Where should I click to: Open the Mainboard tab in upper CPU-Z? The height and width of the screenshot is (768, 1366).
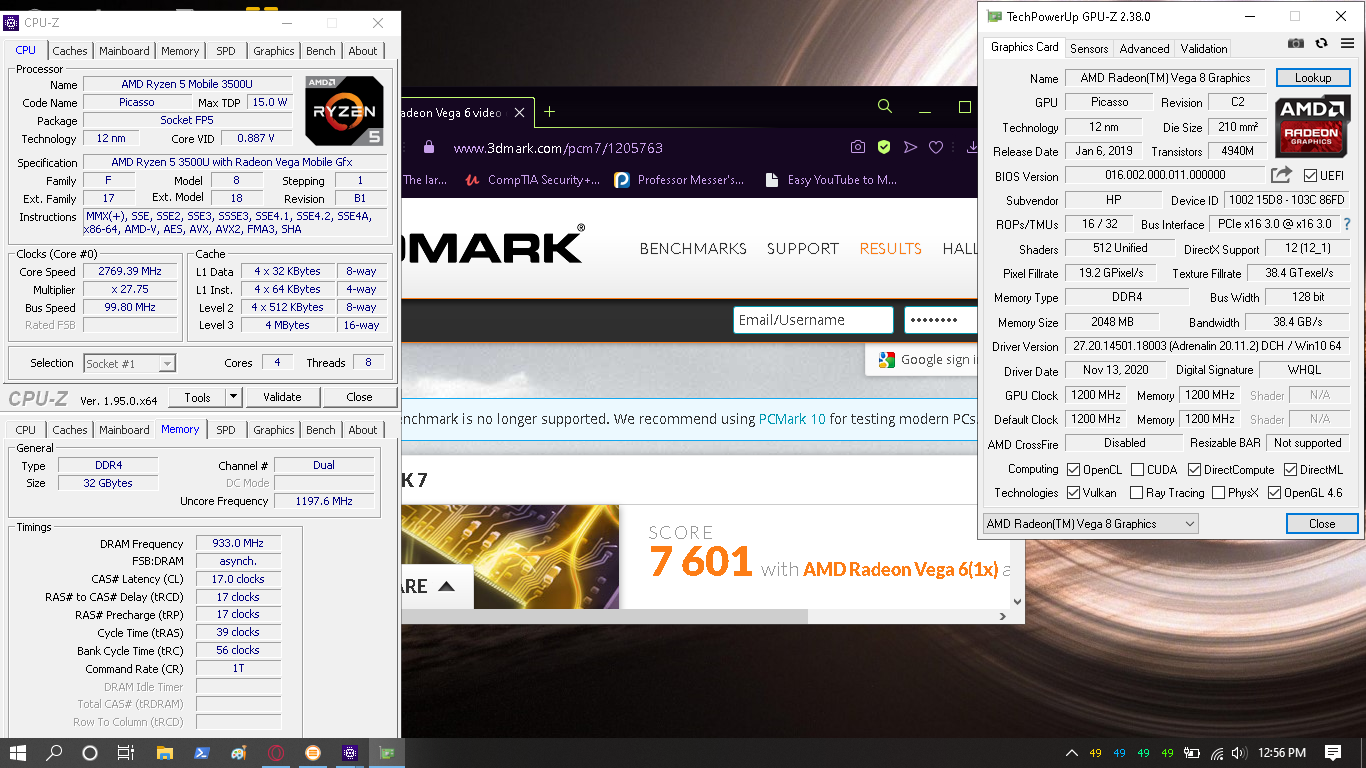[124, 51]
